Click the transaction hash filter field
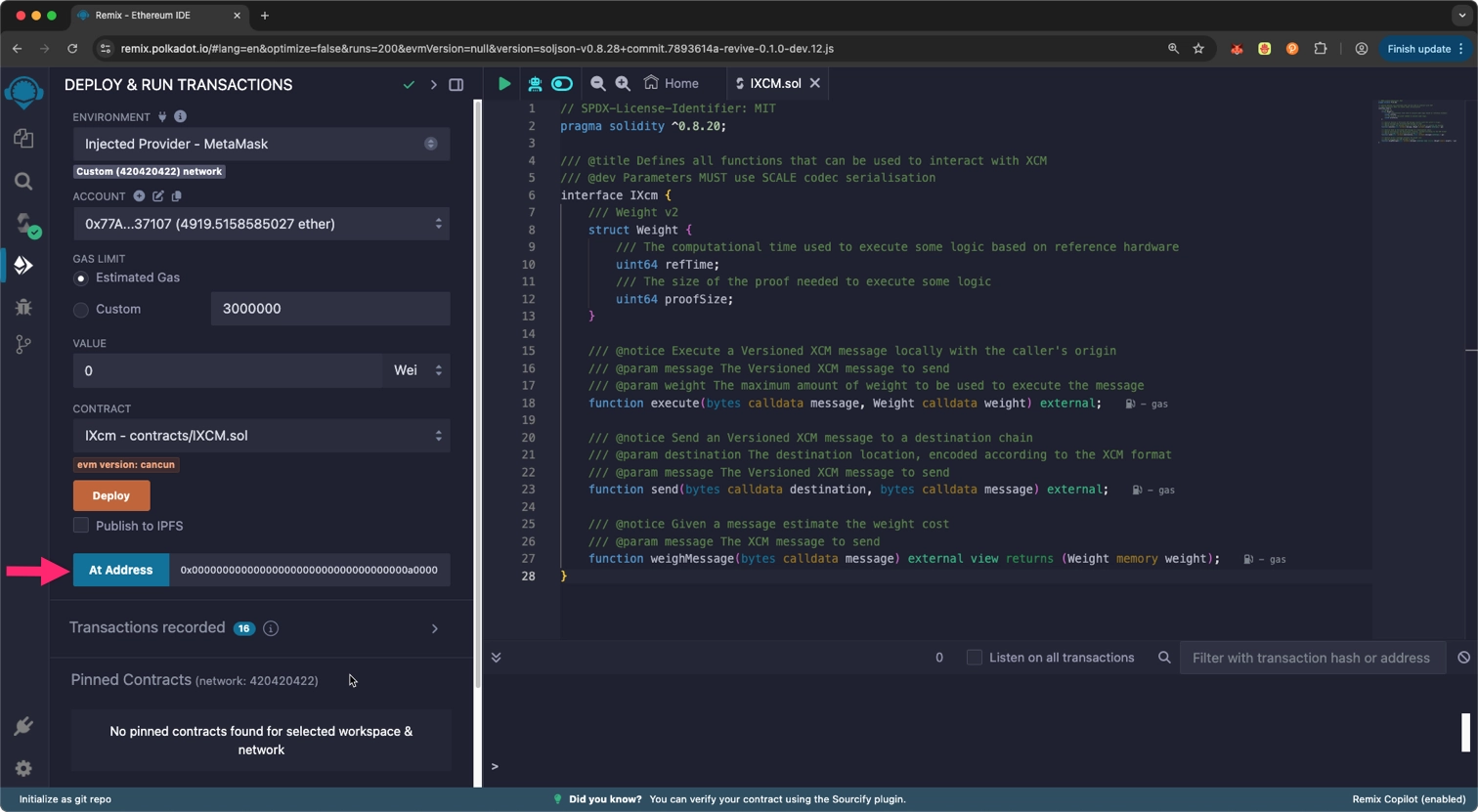1478x812 pixels. 1312,658
